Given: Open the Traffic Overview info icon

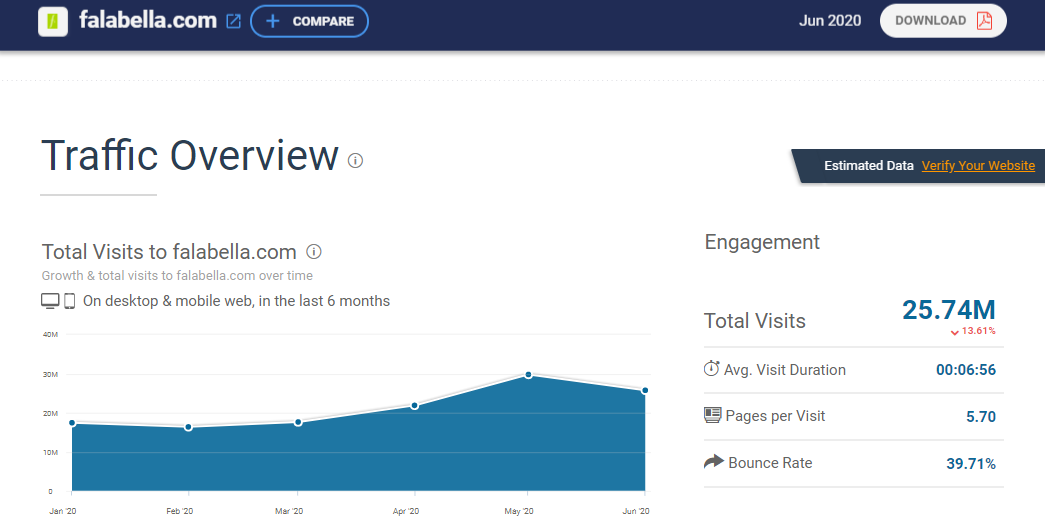Looking at the screenshot, I should pyautogui.click(x=355, y=161).
